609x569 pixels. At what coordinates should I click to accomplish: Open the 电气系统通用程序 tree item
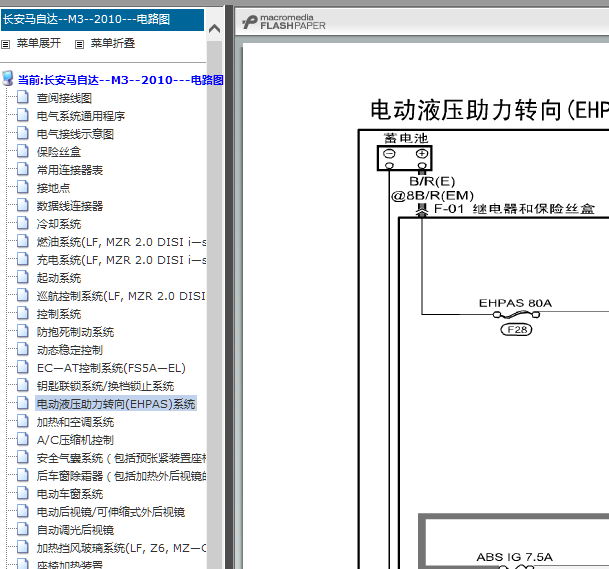(x=81, y=116)
